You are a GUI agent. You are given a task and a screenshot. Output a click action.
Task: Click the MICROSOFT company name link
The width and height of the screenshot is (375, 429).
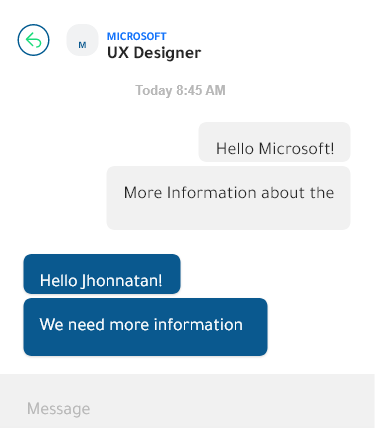pyautogui.click(x=136, y=36)
